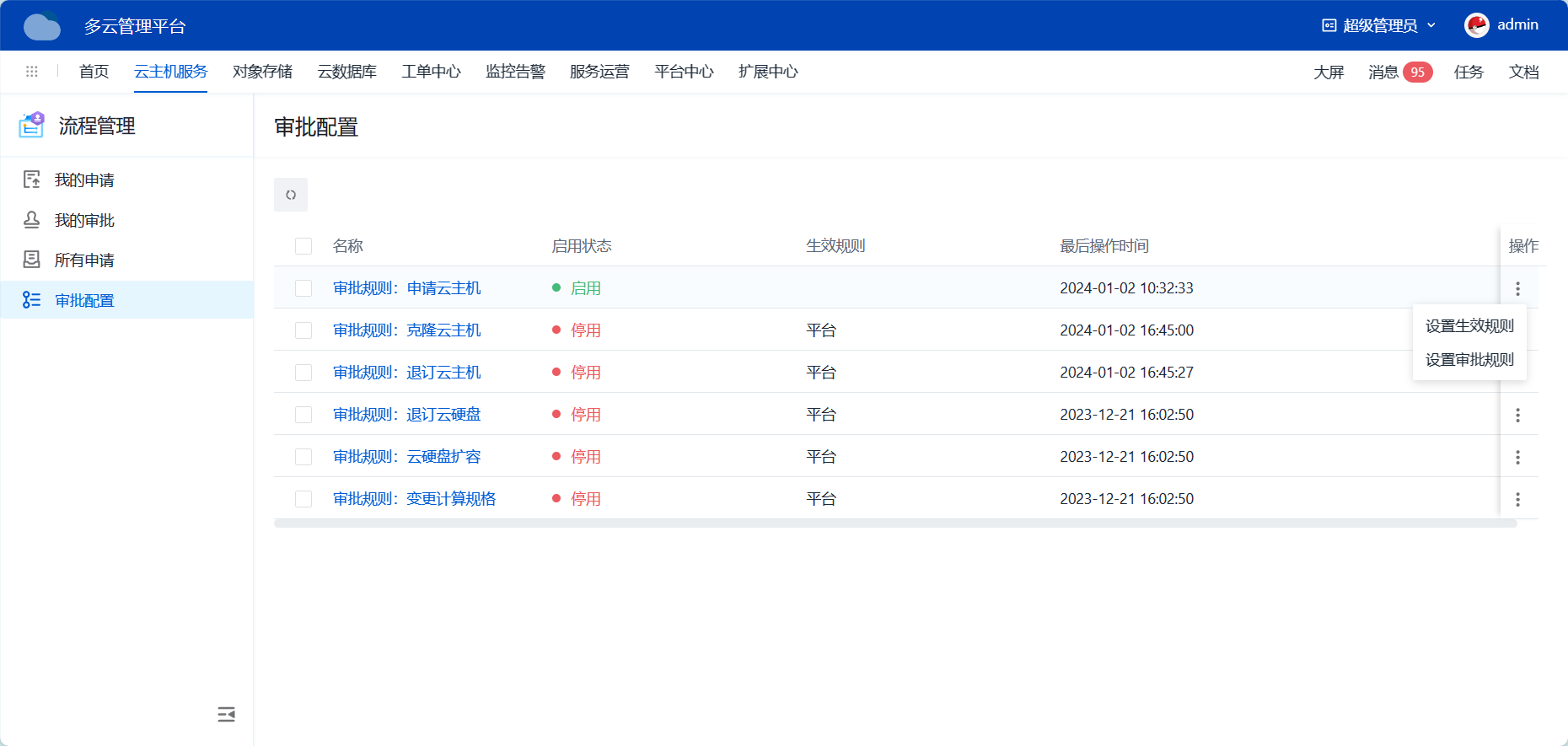This screenshot has height=746, width=1568.
Task: Open rule link 审批规则：云硬盘扩容
Action: coord(406,457)
